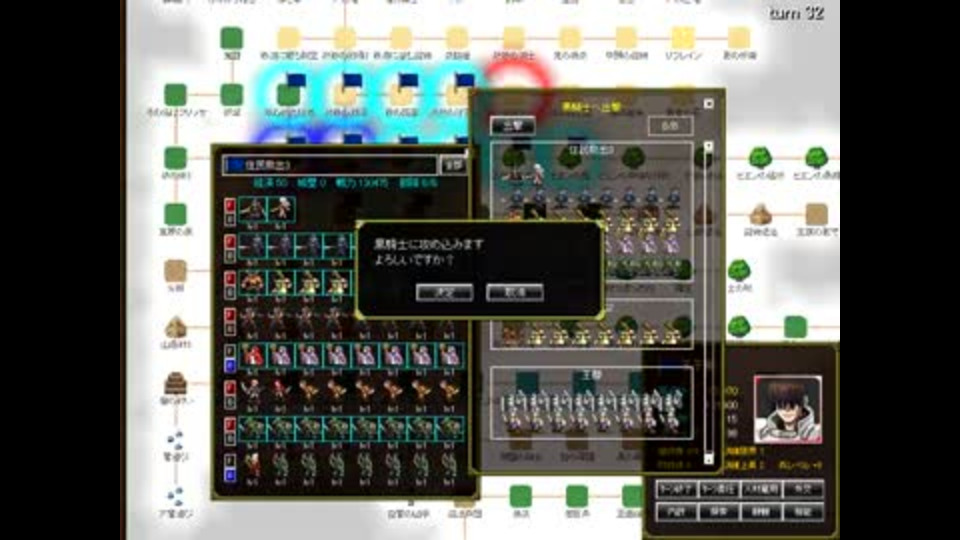Select the first yellow node in the top map row

click(288, 39)
